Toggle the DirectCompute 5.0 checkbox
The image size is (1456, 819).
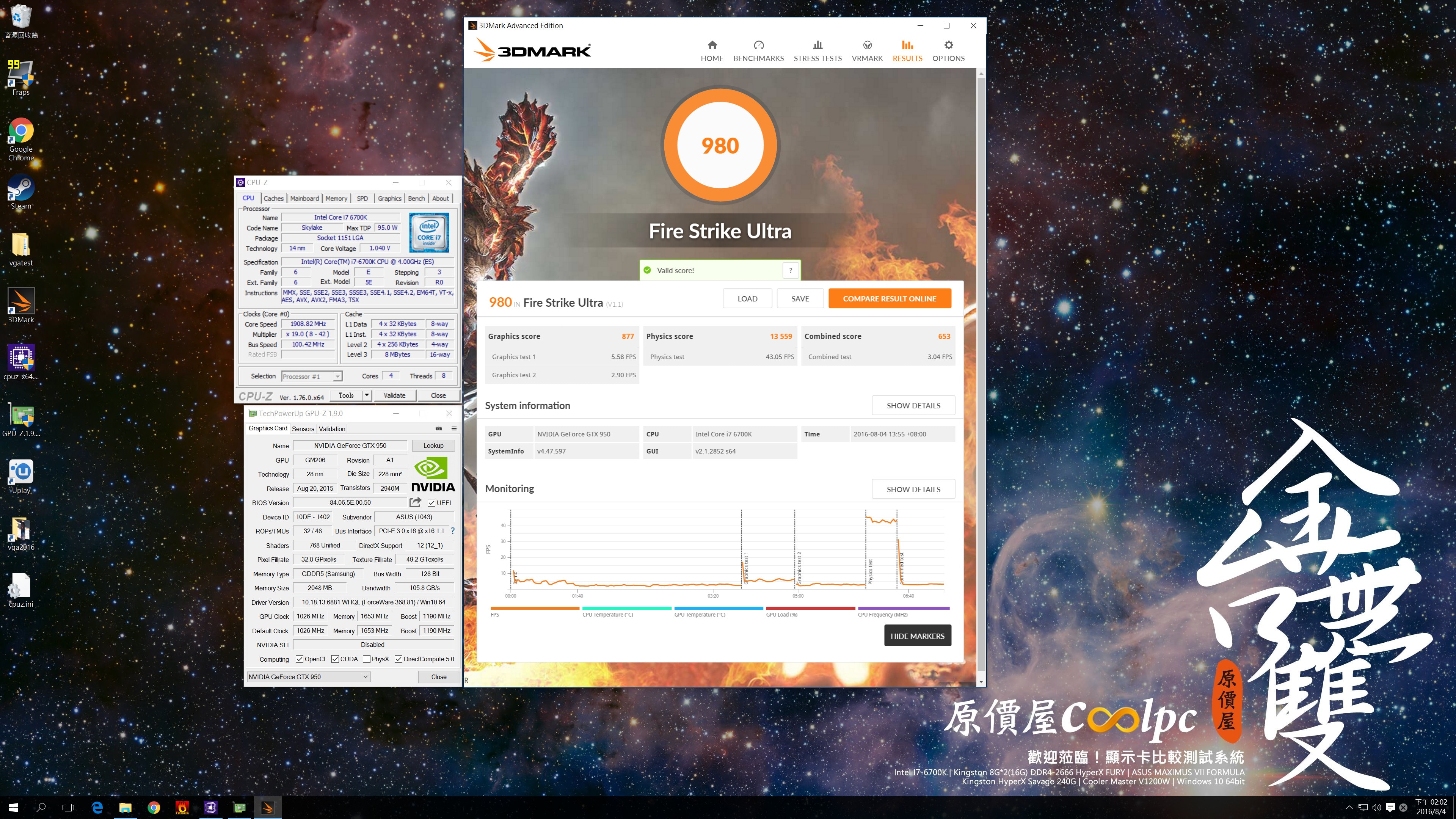pyautogui.click(x=399, y=659)
